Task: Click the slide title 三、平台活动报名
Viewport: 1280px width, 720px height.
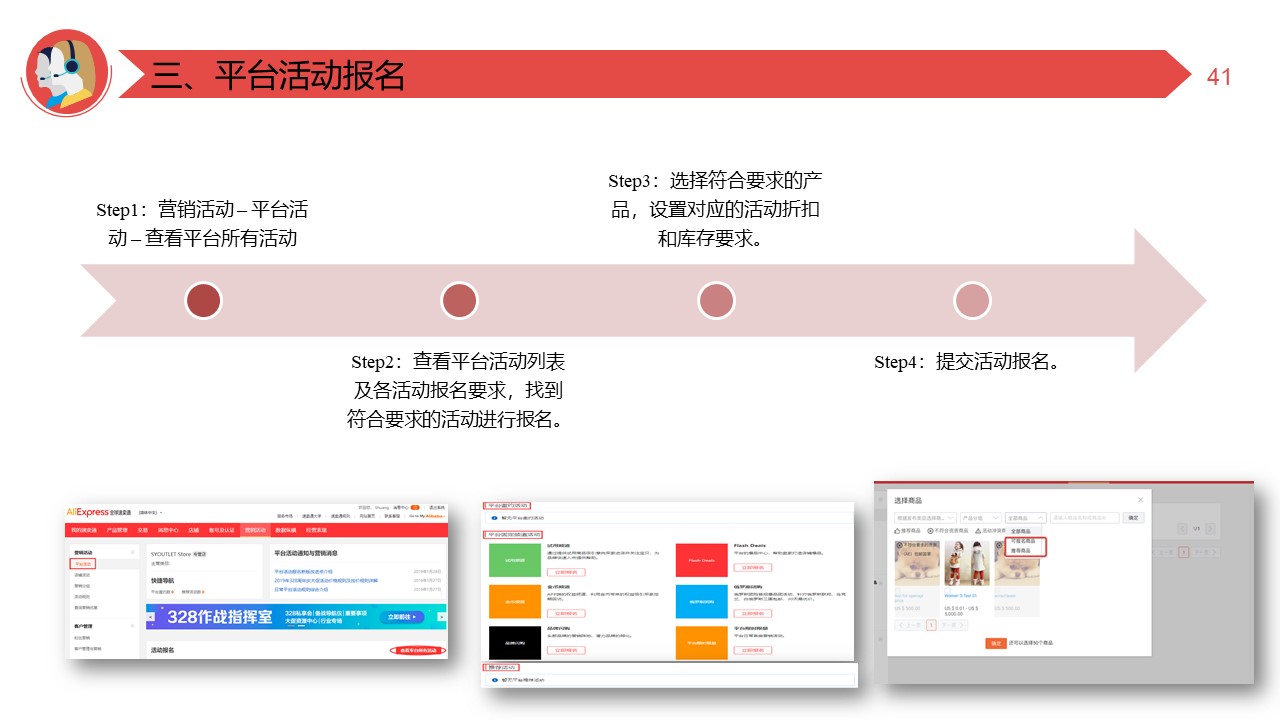Action: (278, 75)
